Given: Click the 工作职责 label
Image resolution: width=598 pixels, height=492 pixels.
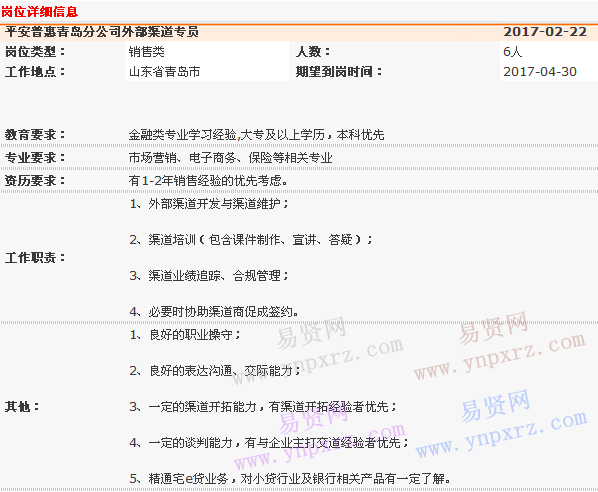Looking at the screenshot, I should (x=35, y=257).
